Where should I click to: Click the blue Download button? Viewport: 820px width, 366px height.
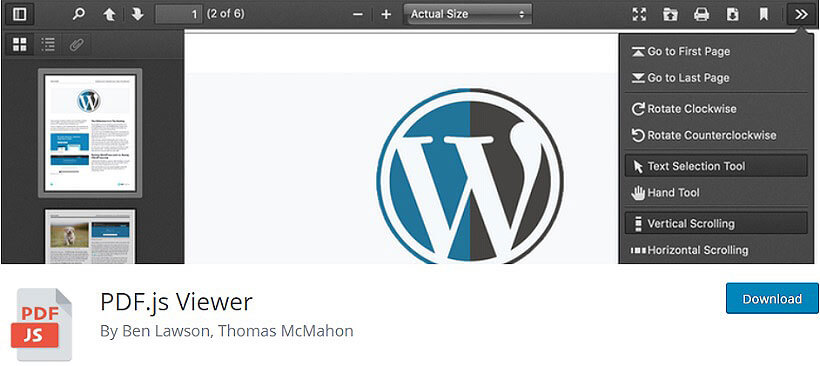coord(772,299)
